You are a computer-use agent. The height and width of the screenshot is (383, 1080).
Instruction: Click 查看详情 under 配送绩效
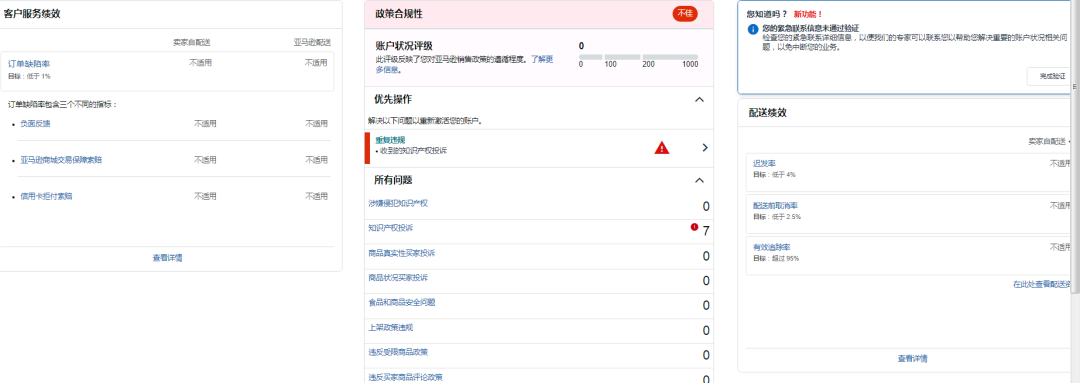click(x=913, y=359)
